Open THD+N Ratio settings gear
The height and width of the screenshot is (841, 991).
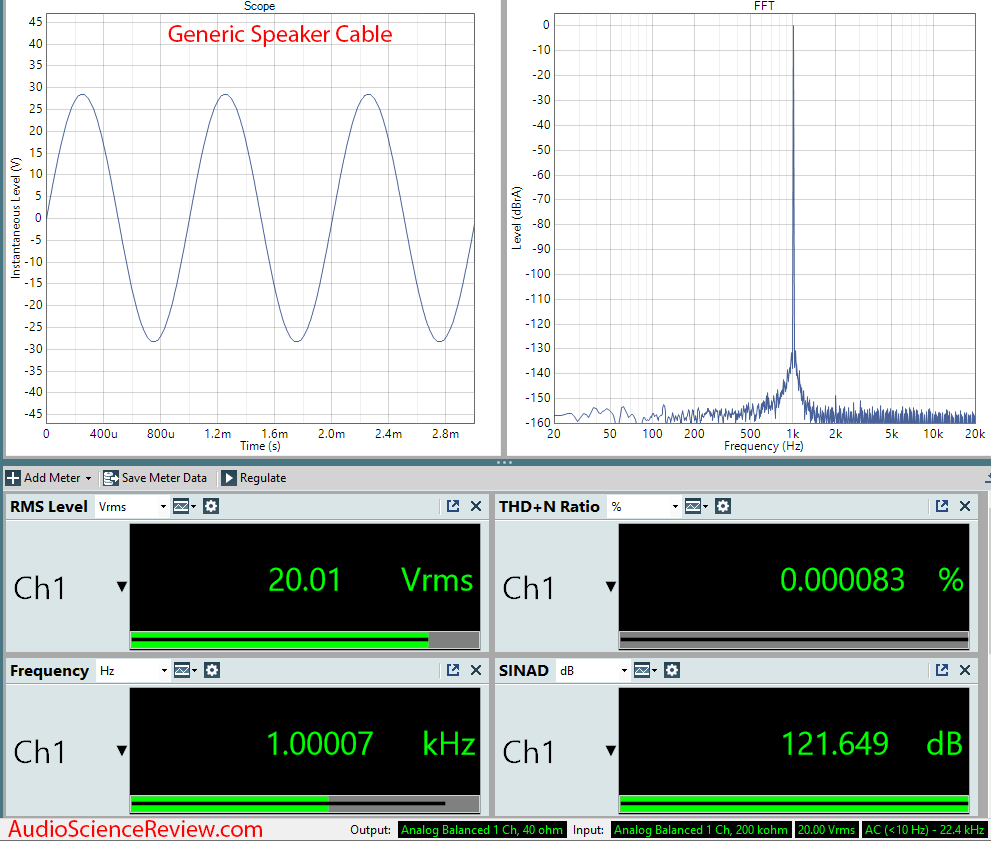tap(723, 506)
